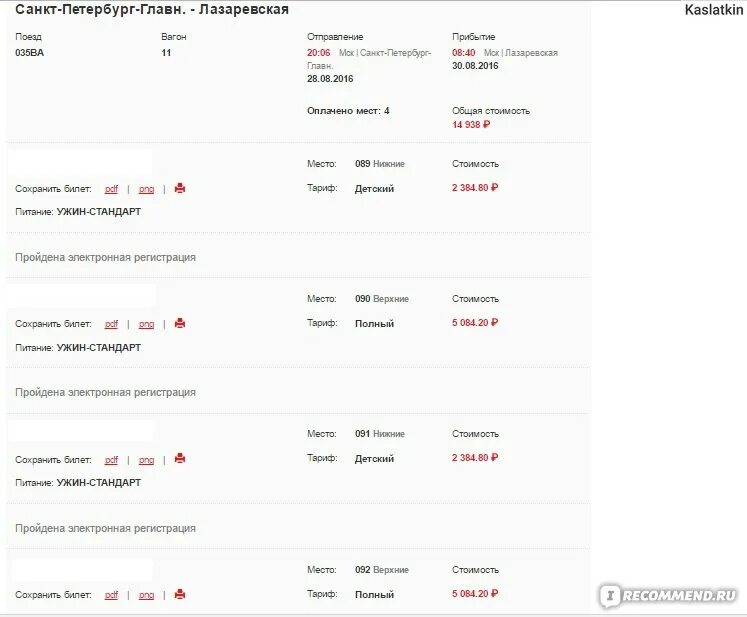This screenshot has height=617, width=747.
Task: Click the iRecommend.ru watermark logo
Action: pyautogui.click(x=668, y=595)
